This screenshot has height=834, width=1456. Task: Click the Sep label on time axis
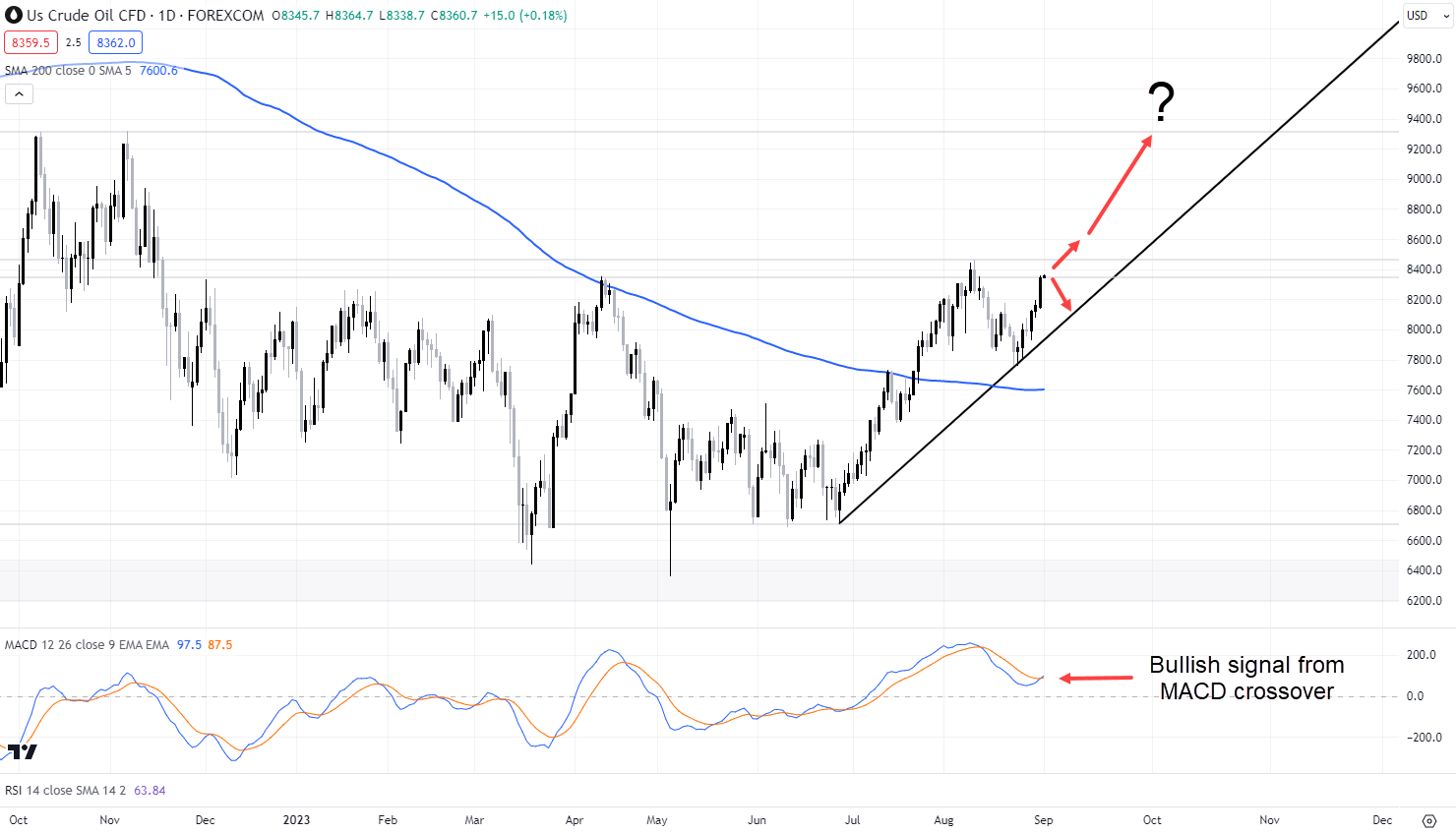click(1044, 820)
